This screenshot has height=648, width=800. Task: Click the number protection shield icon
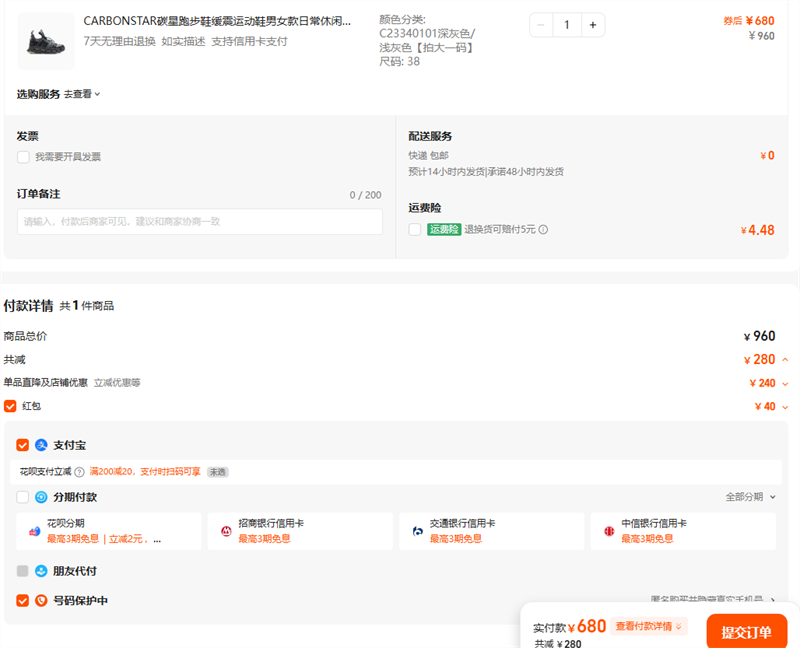coord(42,601)
